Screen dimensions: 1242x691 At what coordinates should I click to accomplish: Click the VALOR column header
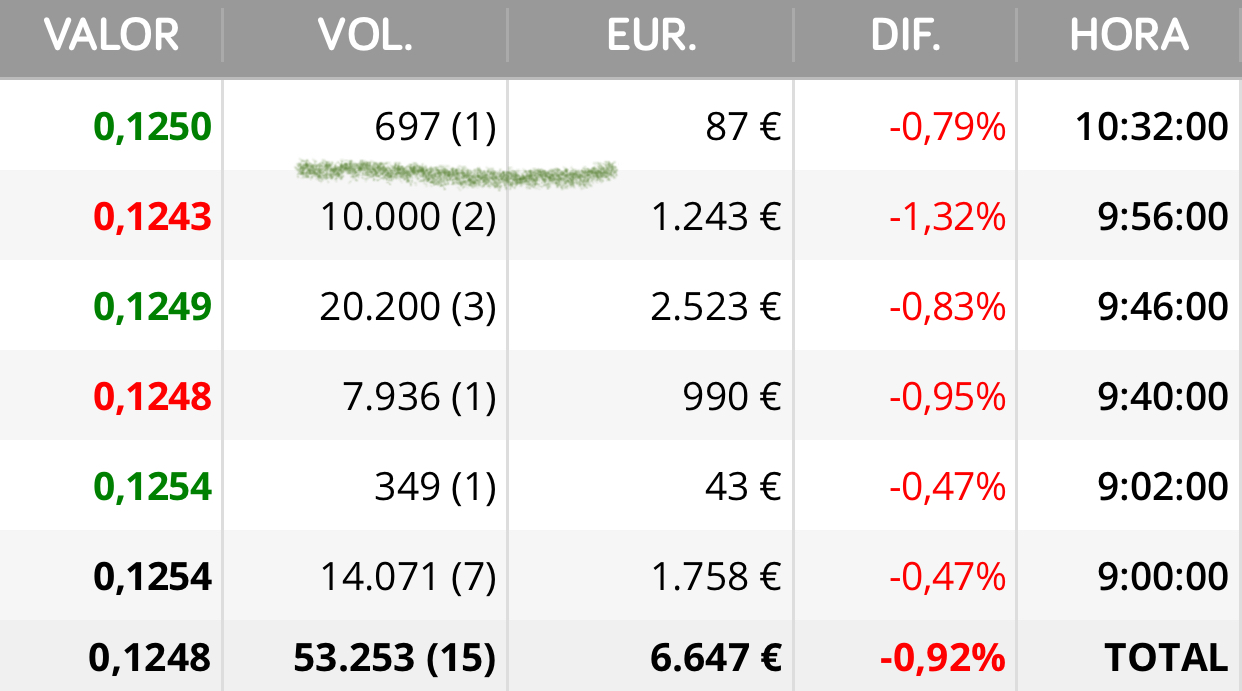click(x=111, y=36)
